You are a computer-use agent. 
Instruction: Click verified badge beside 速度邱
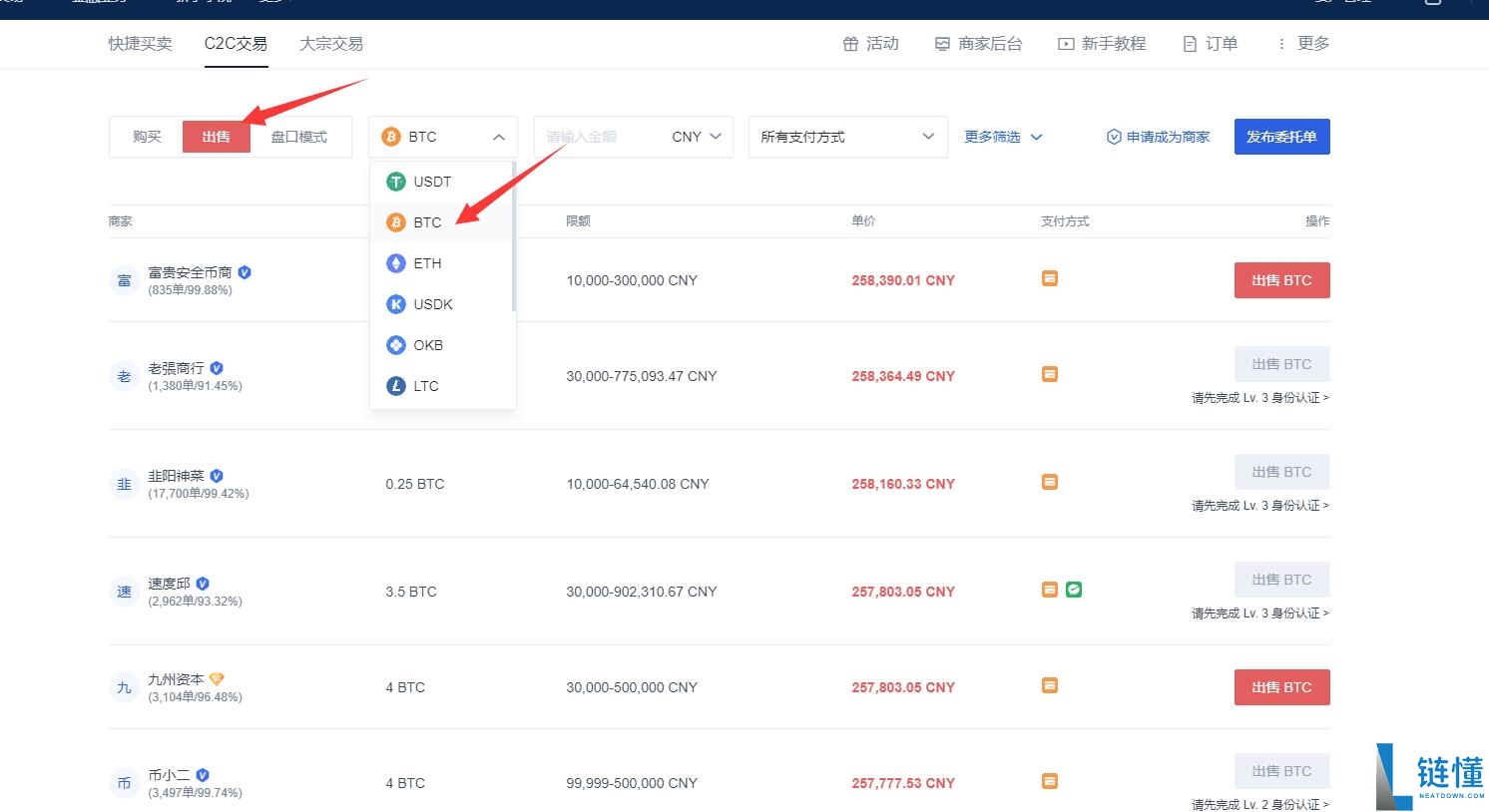pos(203,584)
